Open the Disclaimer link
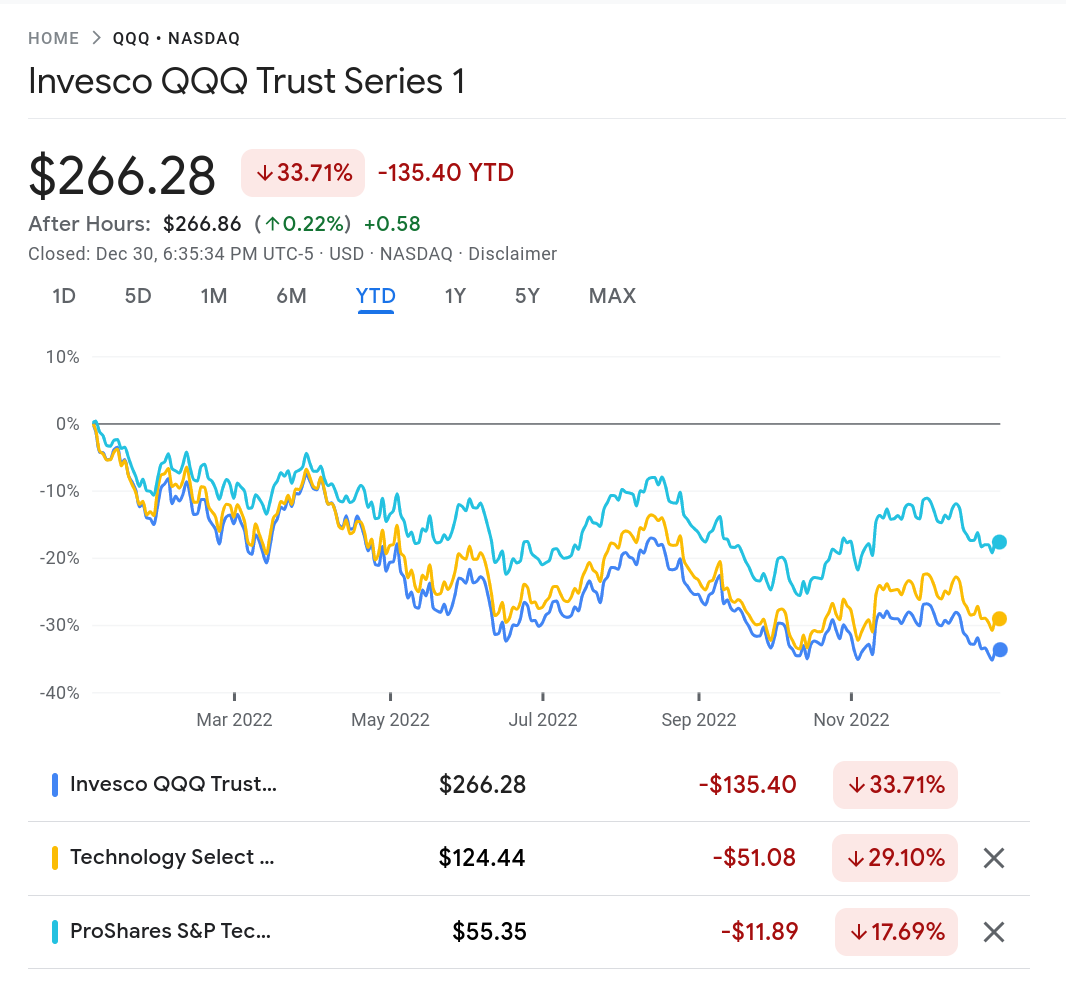1066x982 pixels. pos(512,254)
